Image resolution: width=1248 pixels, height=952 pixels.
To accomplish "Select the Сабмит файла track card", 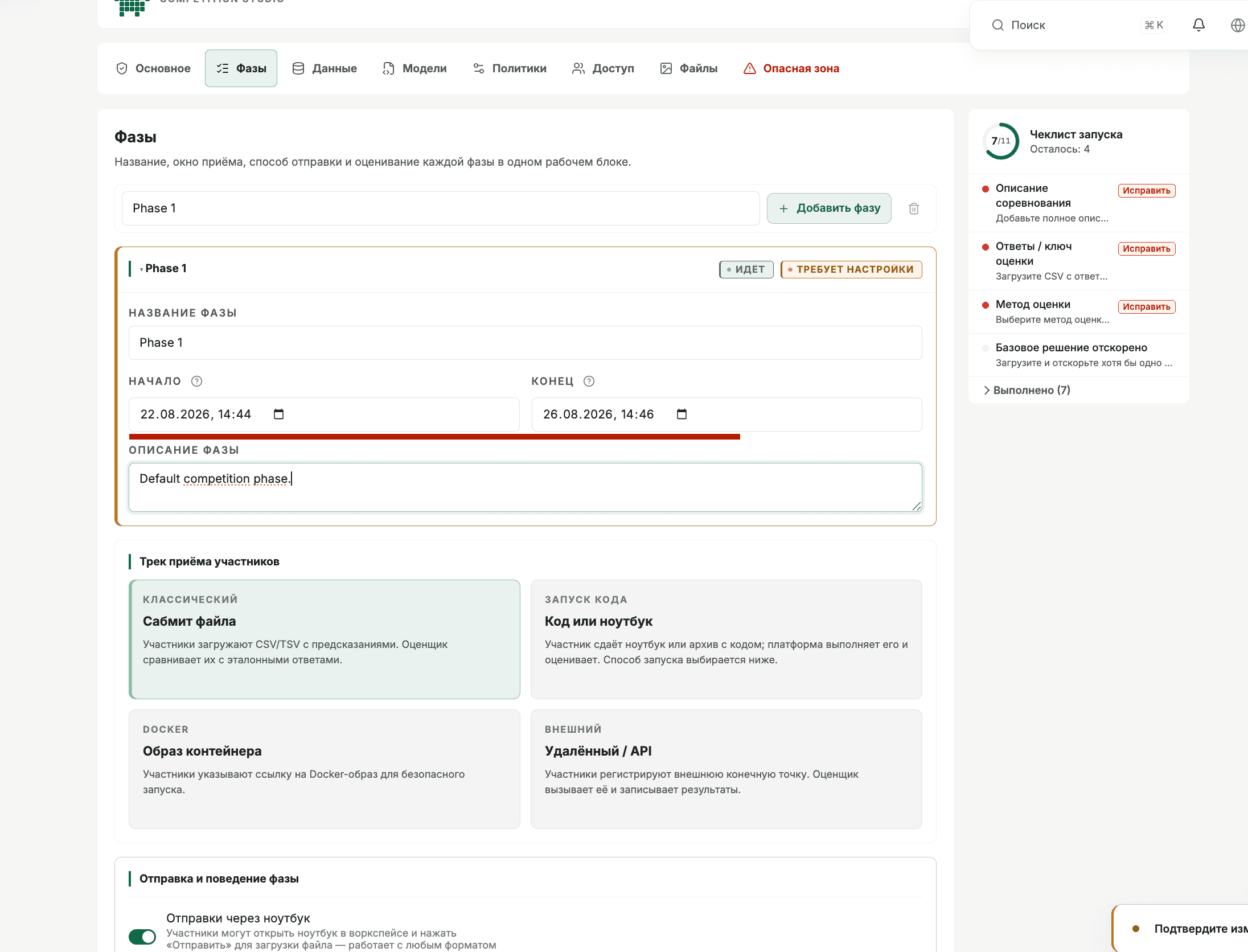I will click(325, 639).
